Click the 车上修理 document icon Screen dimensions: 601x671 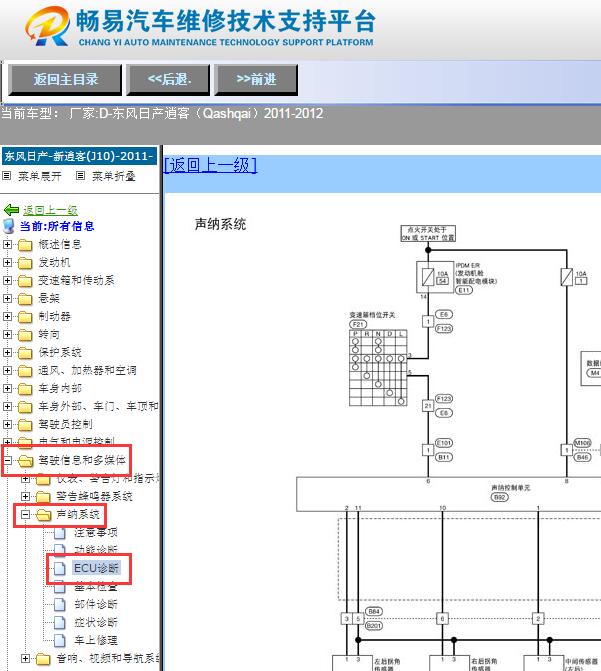click(60, 640)
